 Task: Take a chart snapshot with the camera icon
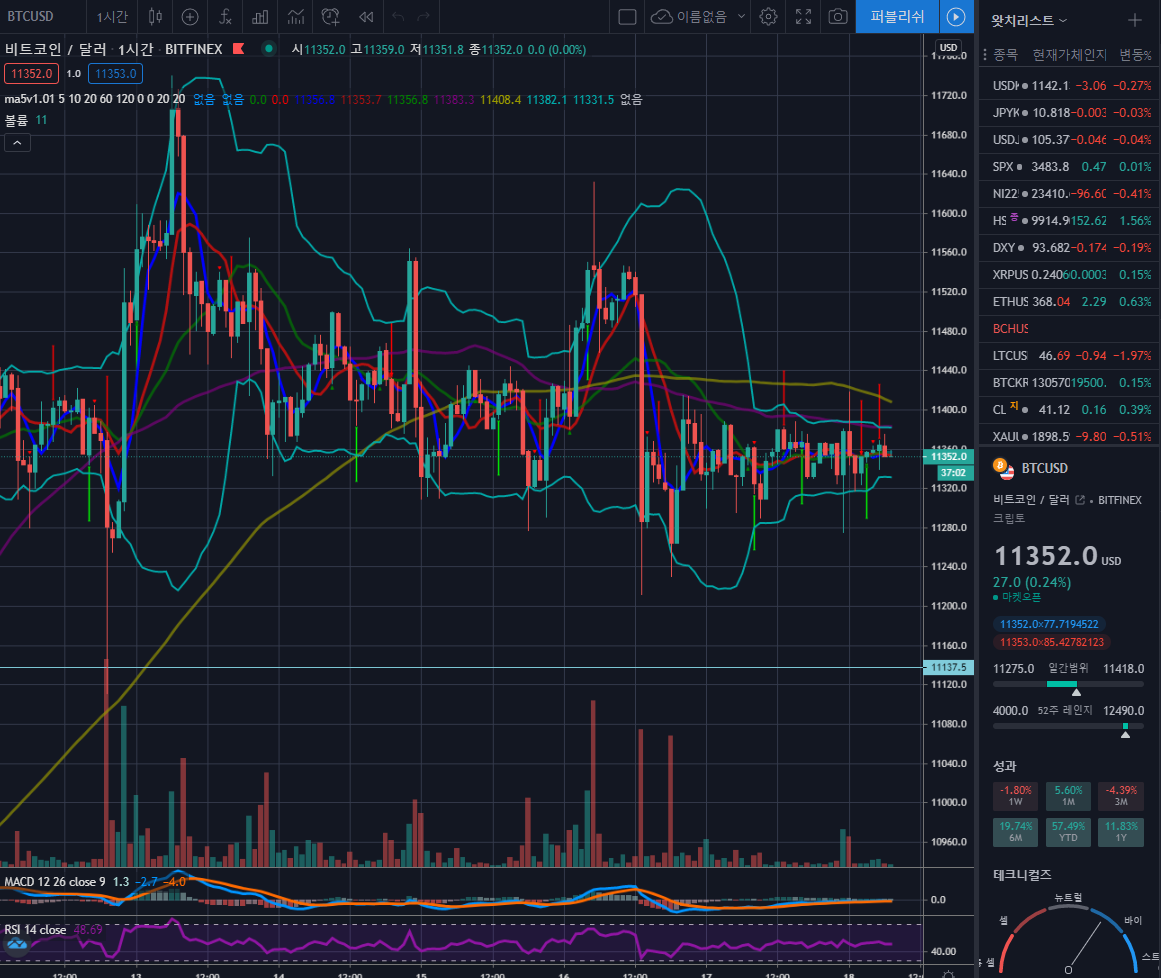point(837,16)
